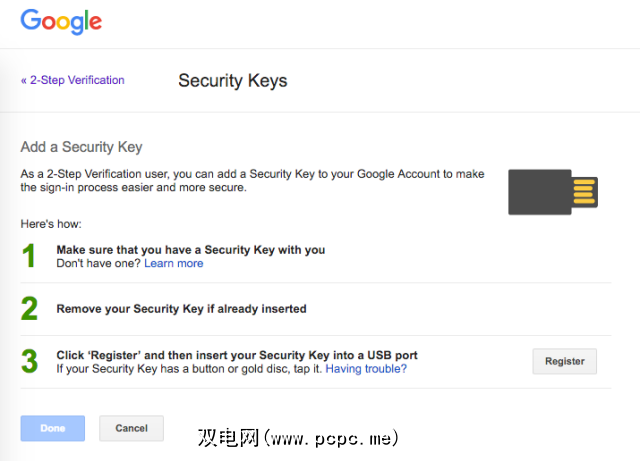Click the blue Done button
This screenshot has width=640, height=461.
[x=53, y=428]
